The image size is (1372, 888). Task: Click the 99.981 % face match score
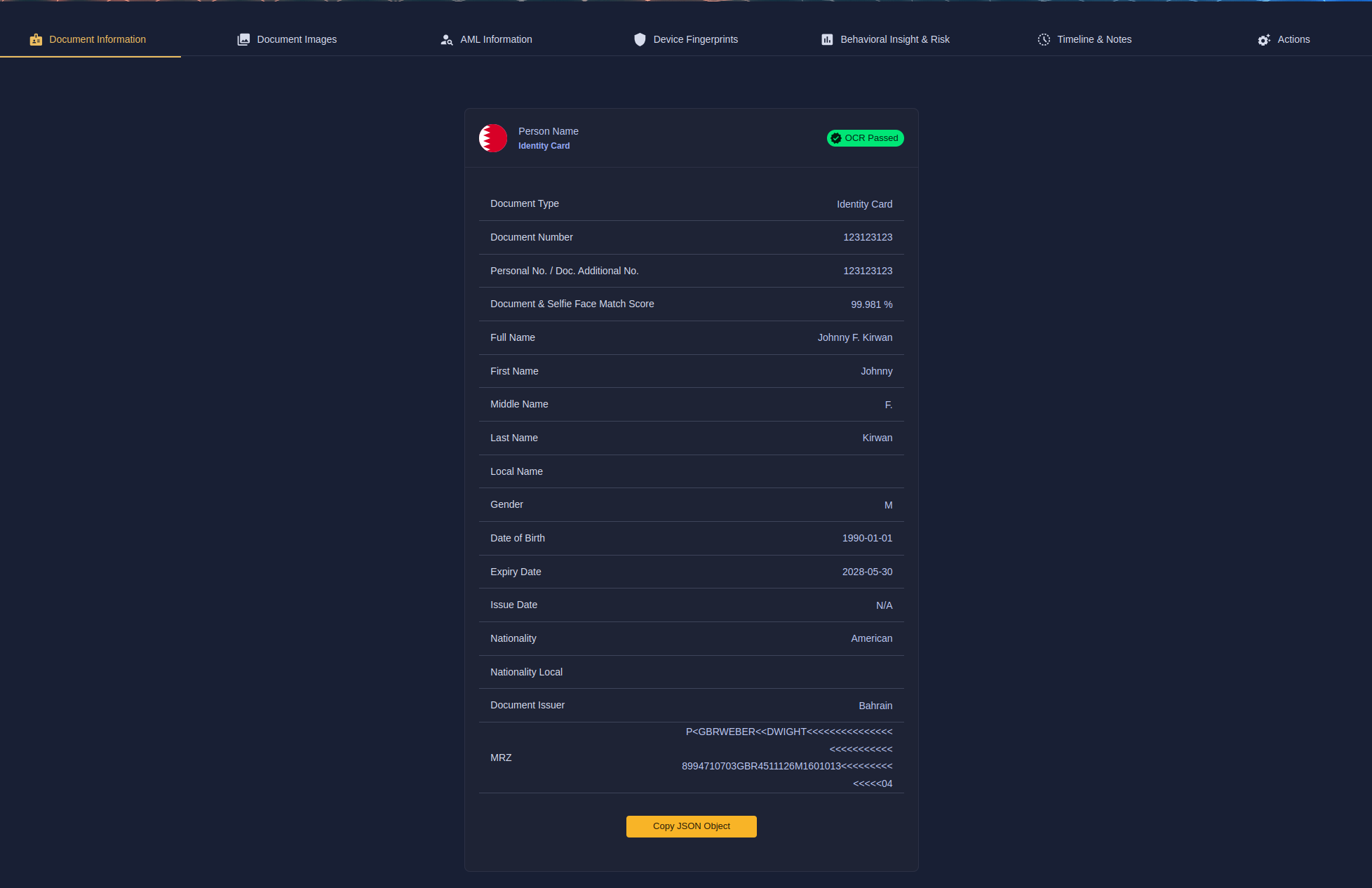coord(871,304)
